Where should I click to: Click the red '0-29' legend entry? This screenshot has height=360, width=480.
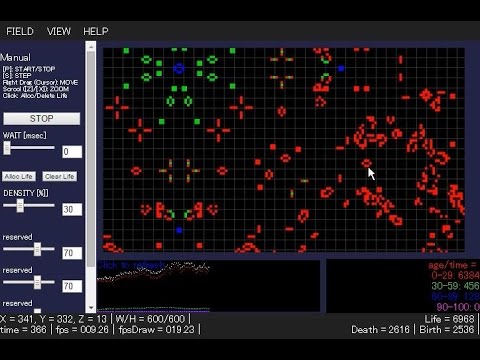point(455,276)
